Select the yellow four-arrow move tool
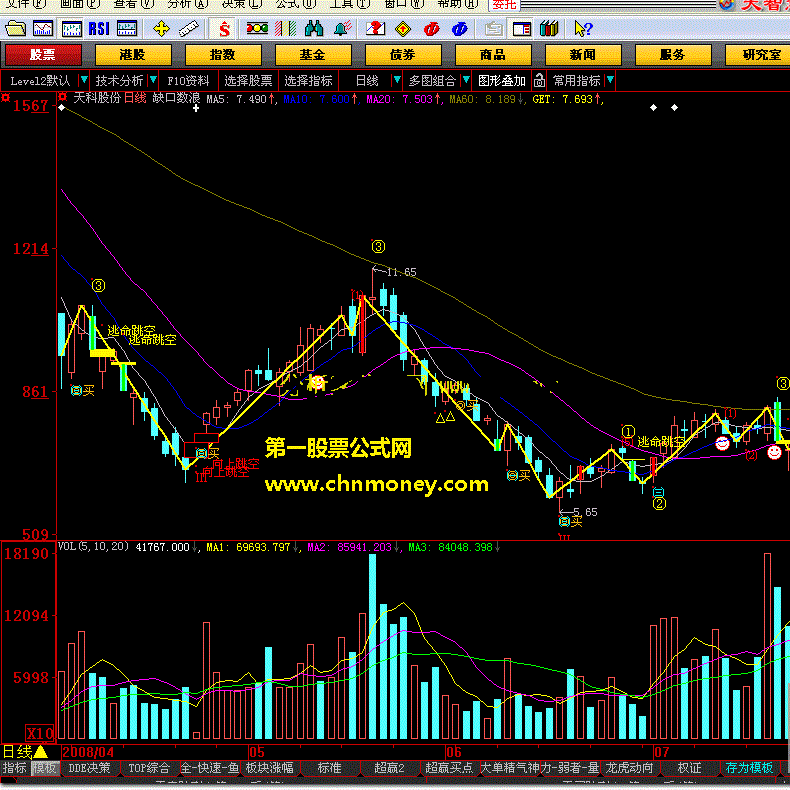The height and width of the screenshot is (790, 790). 161,29
